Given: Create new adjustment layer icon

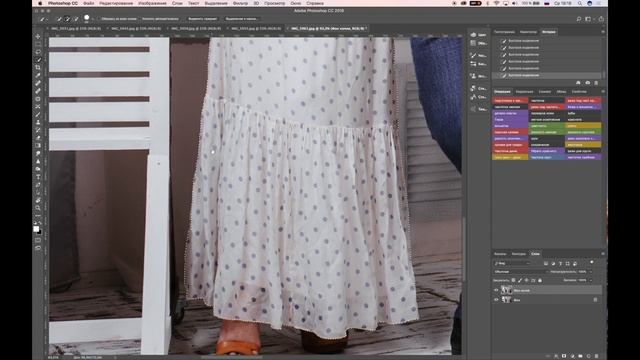Looking at the screenshot, I should click(572, 356).
